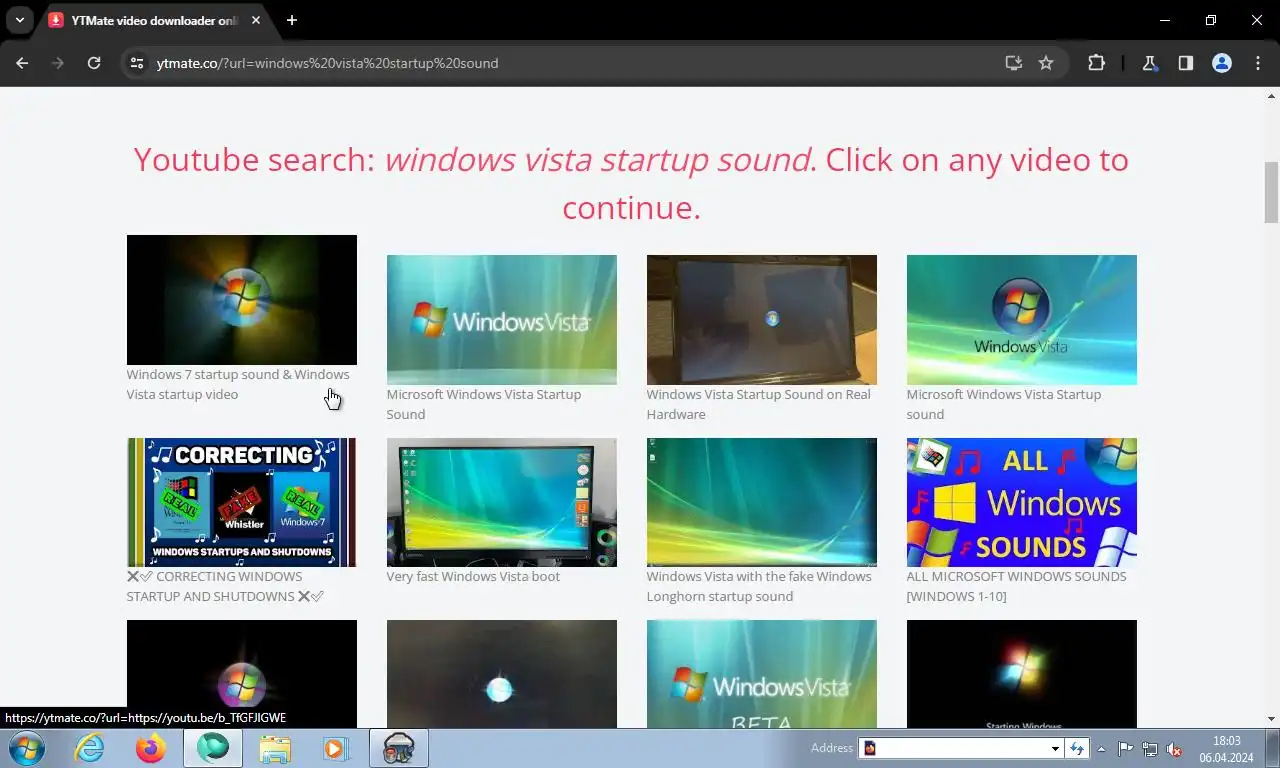
Task: Open Windows 7 startup sound thumbnail
Action: coord(242,300)
